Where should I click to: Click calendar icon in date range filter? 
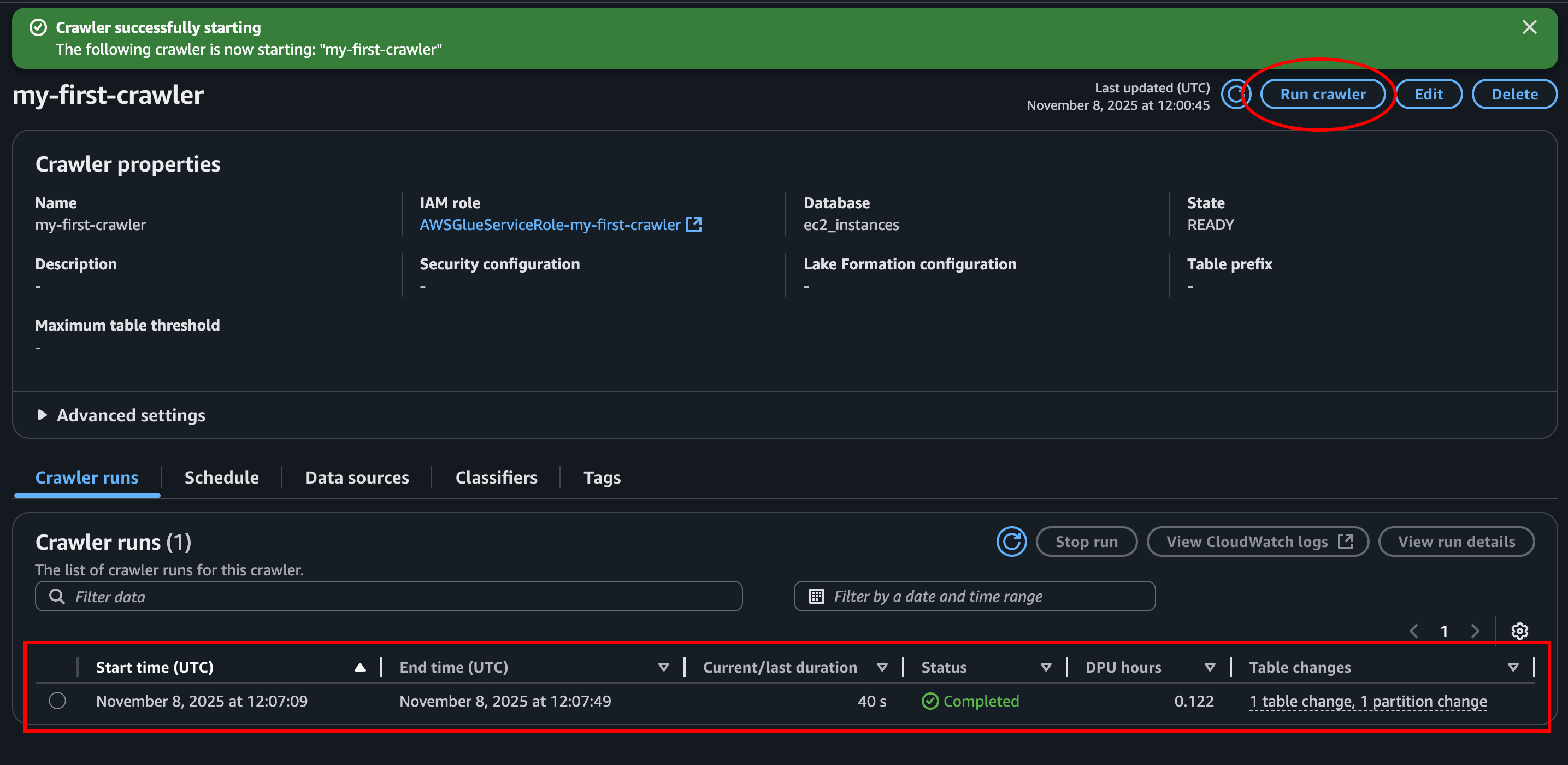816,596
